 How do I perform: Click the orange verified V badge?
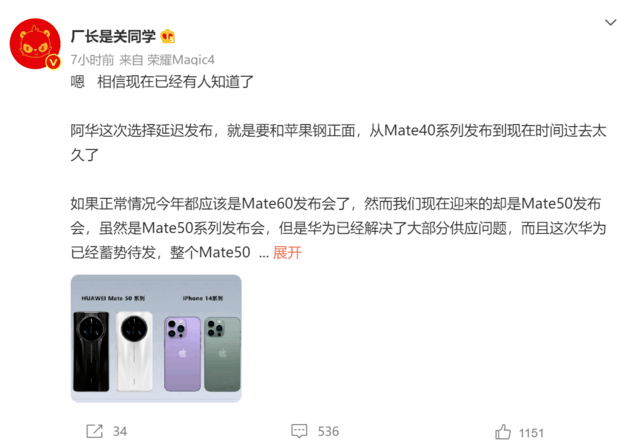point(53,62)
